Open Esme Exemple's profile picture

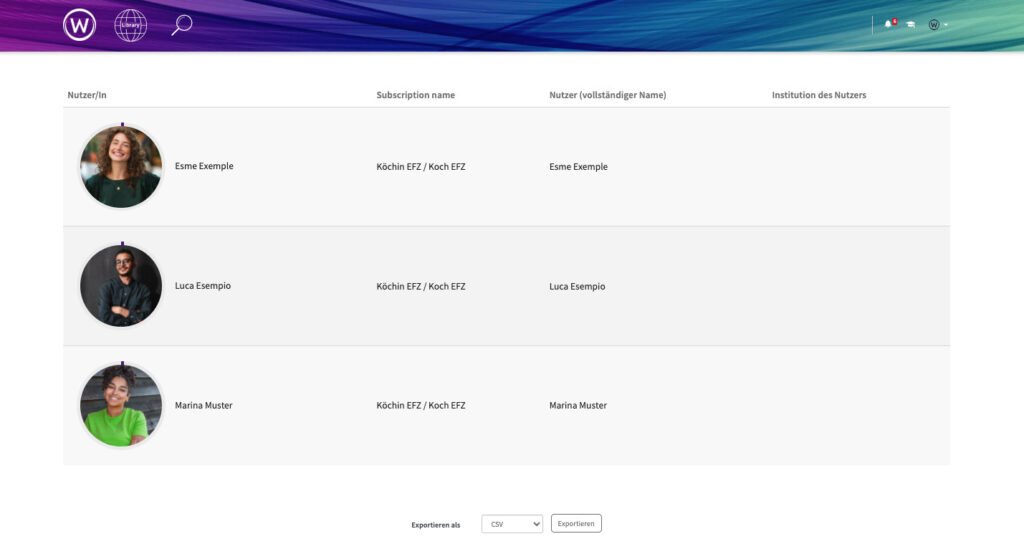121,166
